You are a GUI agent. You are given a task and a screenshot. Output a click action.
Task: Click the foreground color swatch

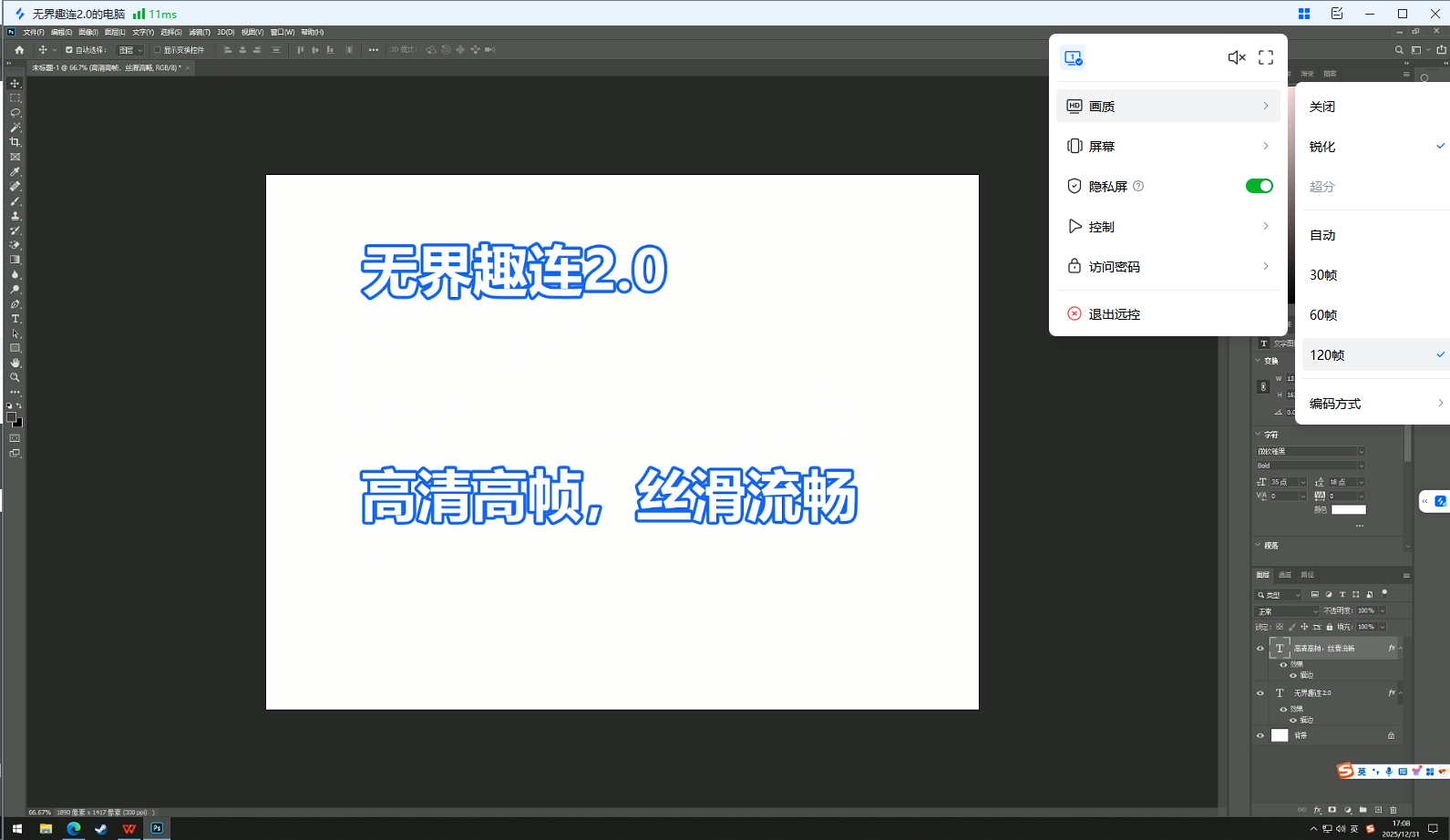pyautogui.click(x=11, y=417)
